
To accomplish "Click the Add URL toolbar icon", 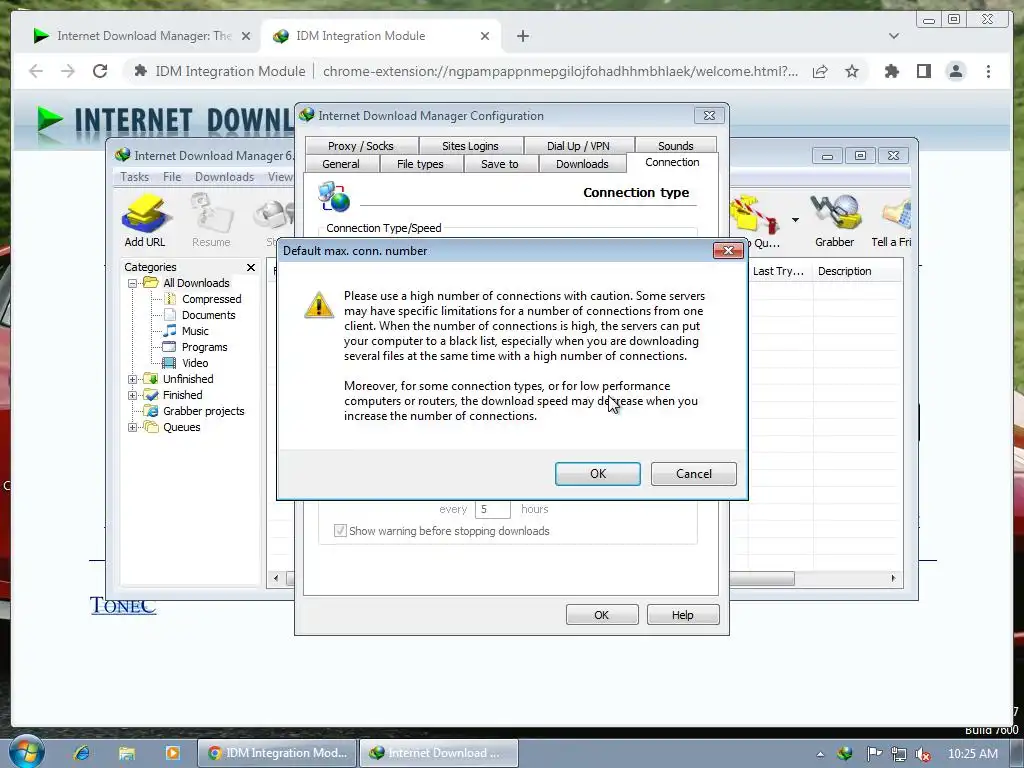I will 145,221.
